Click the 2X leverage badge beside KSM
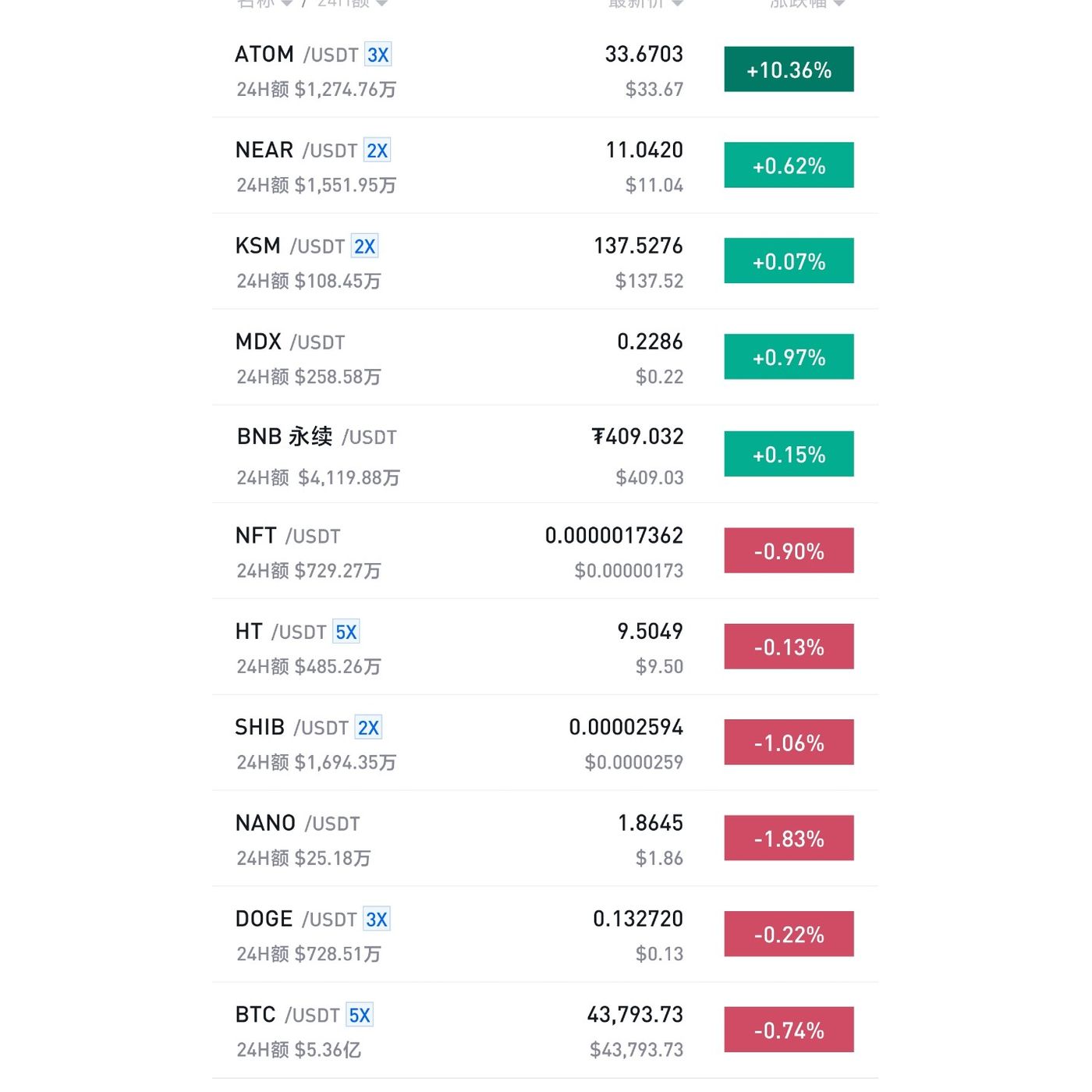This screenshot has width=1092, height=1092. click(365, 246)
